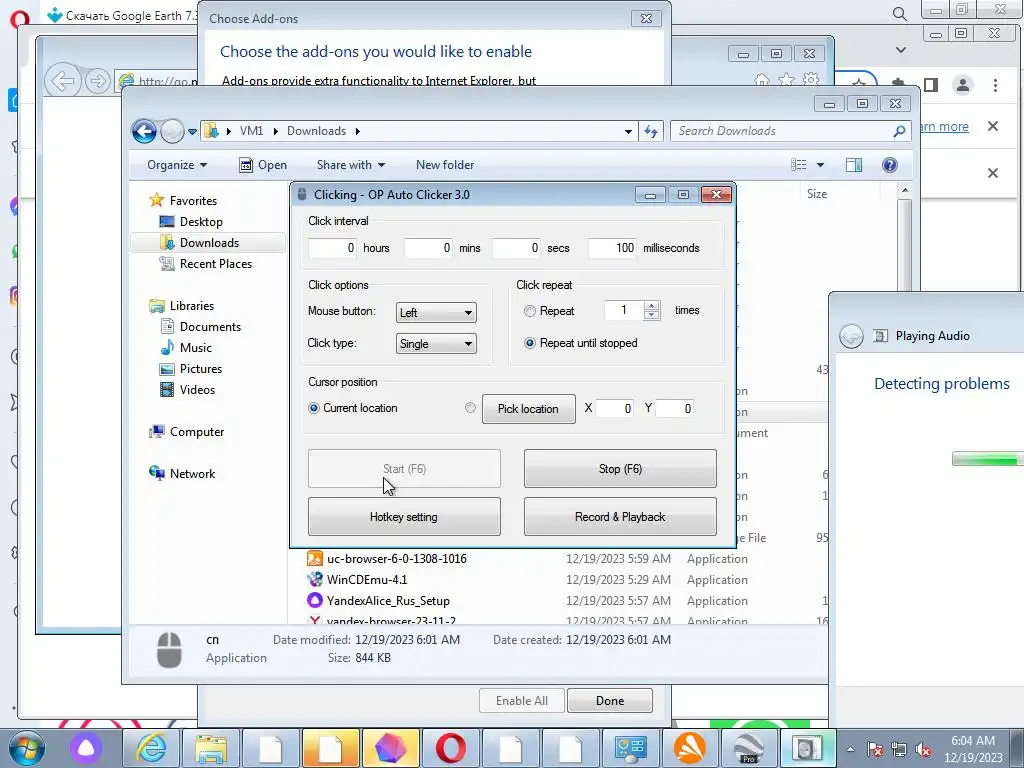The width and height of the screenshot is (1024, 768).
Task: Click the Size column header
Action: point(816,194)
